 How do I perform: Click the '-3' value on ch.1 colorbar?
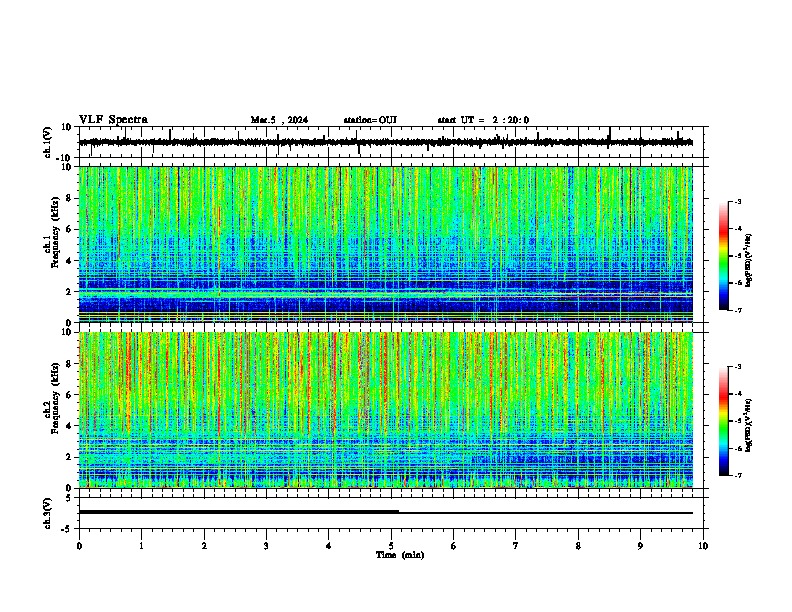pos(738,201)
